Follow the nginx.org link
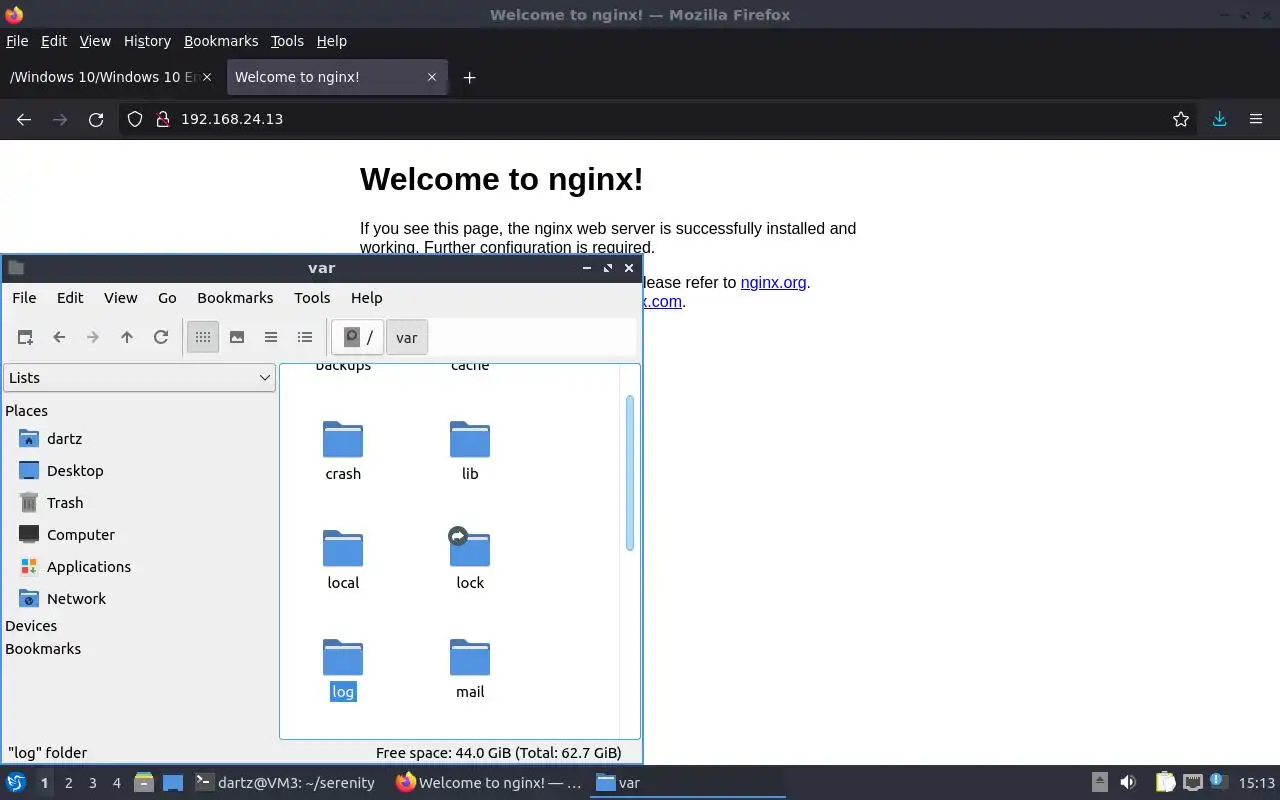 point(773,283)
